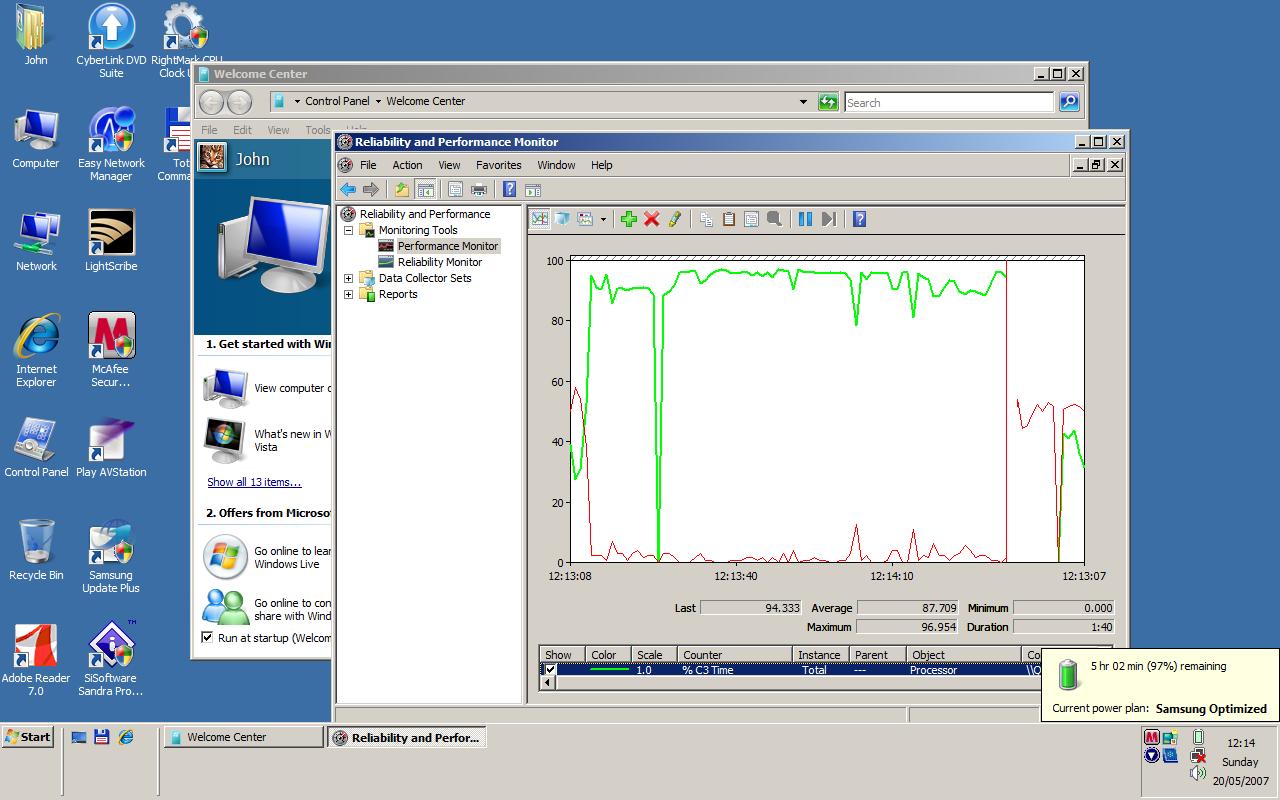This screenshot has height=800, width=1280.
Task: Open McAfee Security desktop icon
Action: point(111,349)
